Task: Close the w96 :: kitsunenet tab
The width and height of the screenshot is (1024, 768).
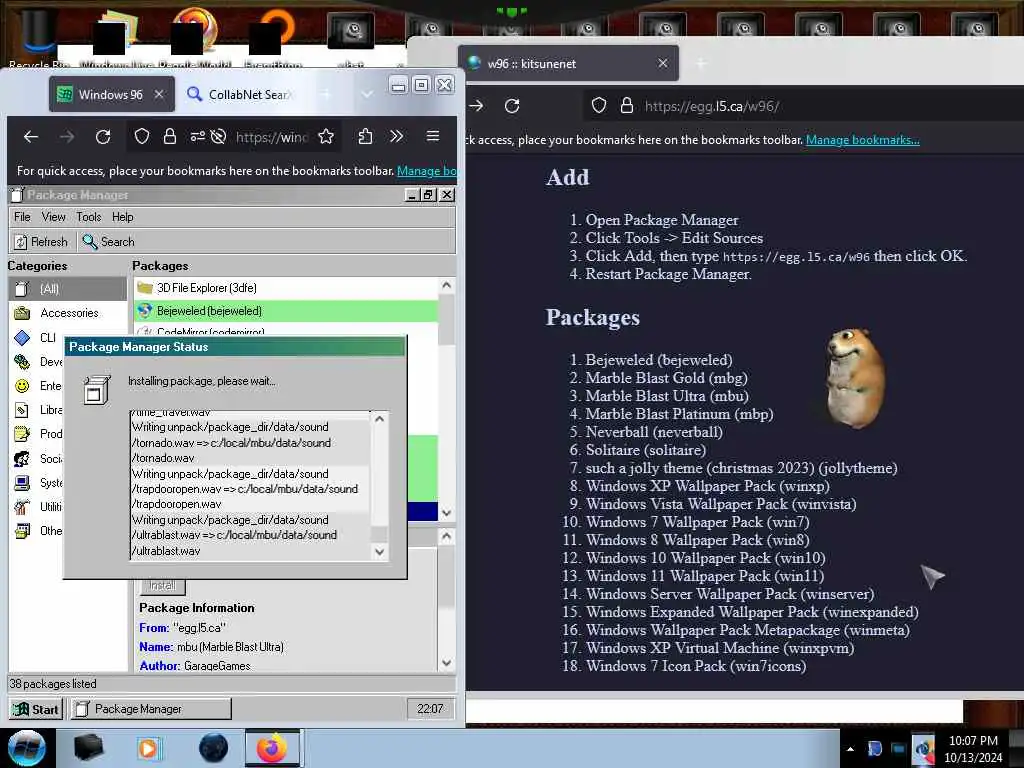Action: point(663,63)
